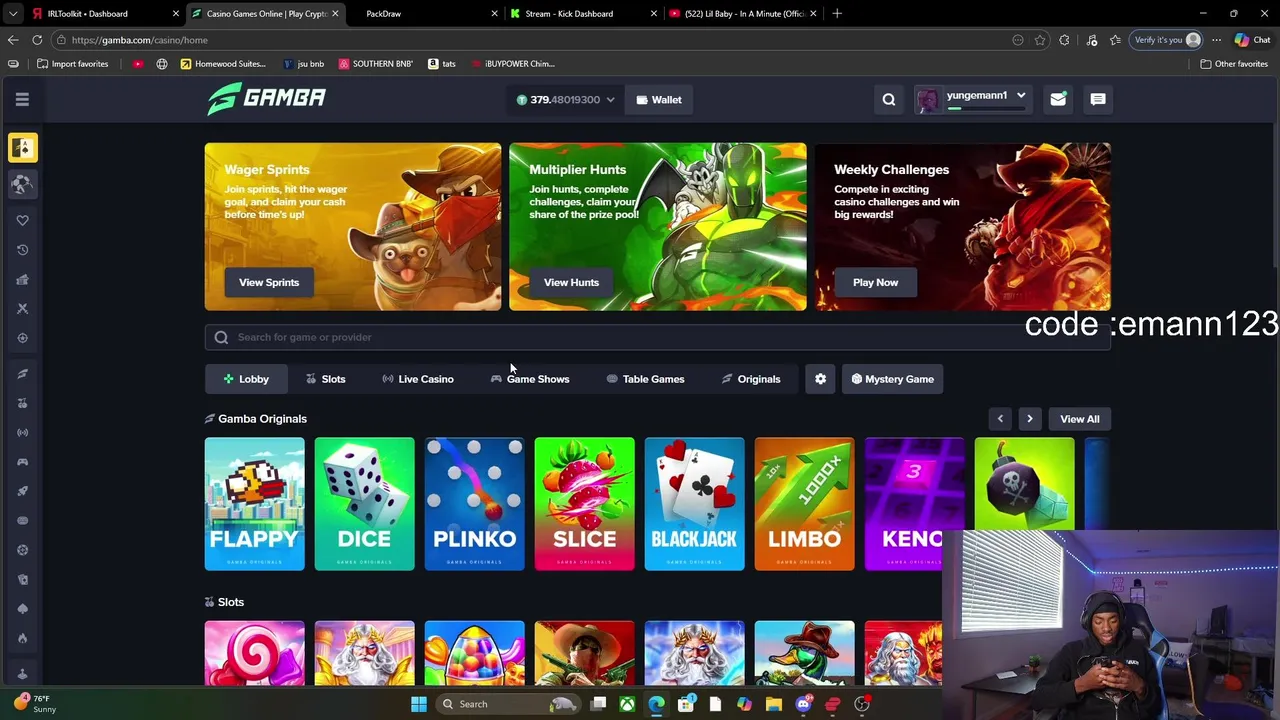Click the live broadcast sidebar icon
The height and width of the screenshot is (720, 1280).
point(22,432)
